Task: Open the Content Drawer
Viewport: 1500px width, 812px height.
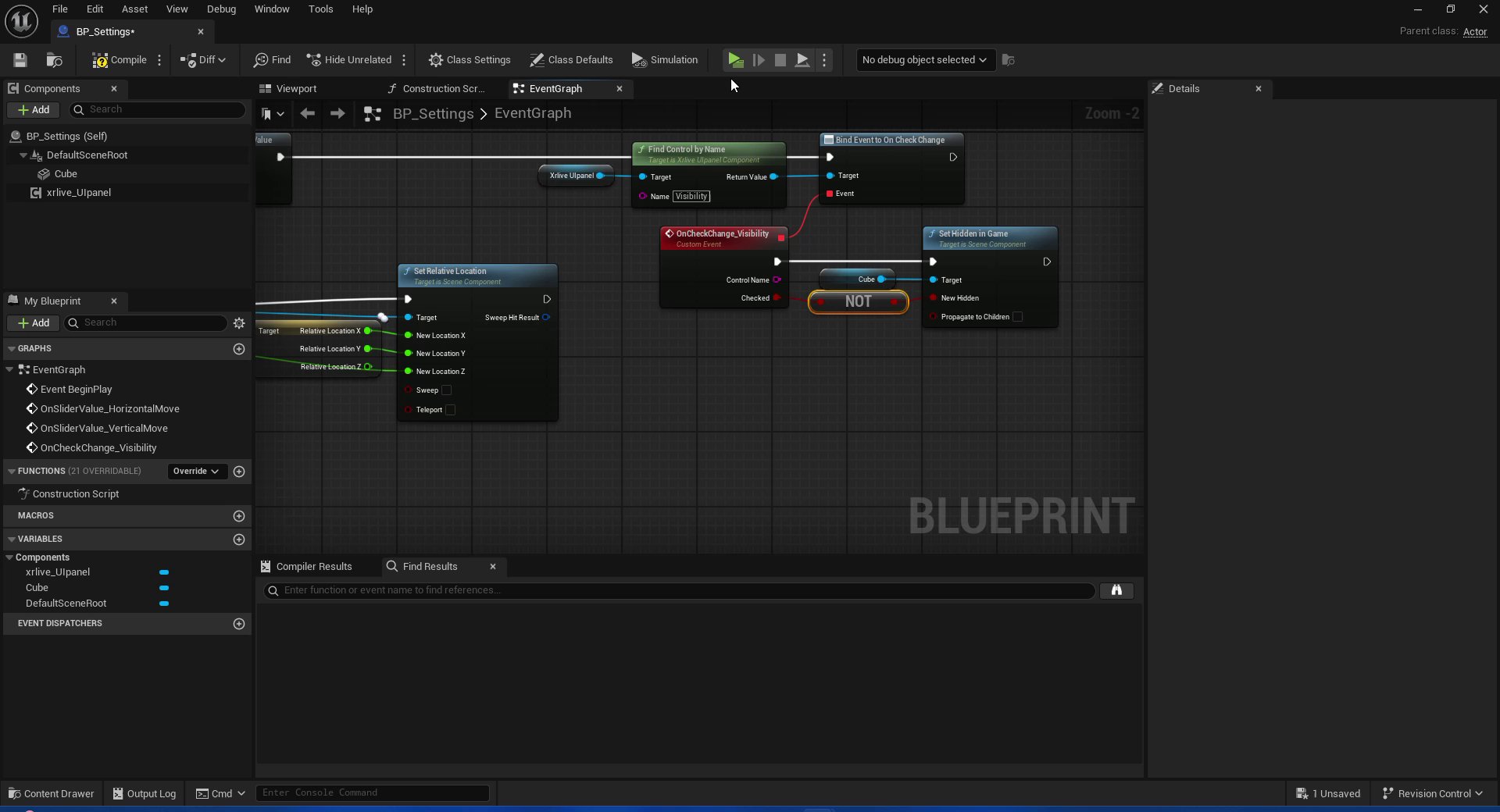Action: tap(51, 794)
